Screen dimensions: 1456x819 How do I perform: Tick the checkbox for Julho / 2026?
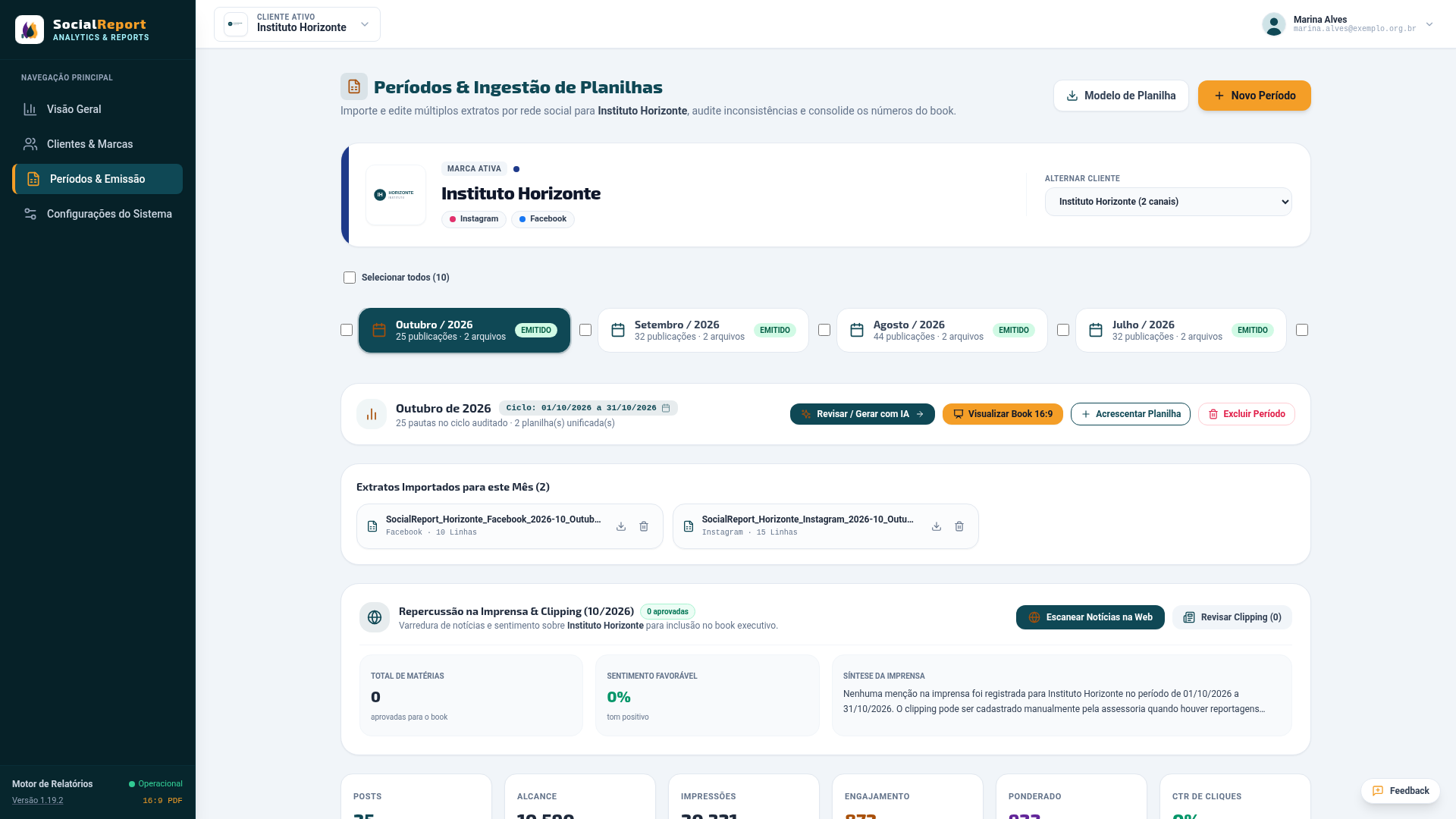pos(1063,330)
